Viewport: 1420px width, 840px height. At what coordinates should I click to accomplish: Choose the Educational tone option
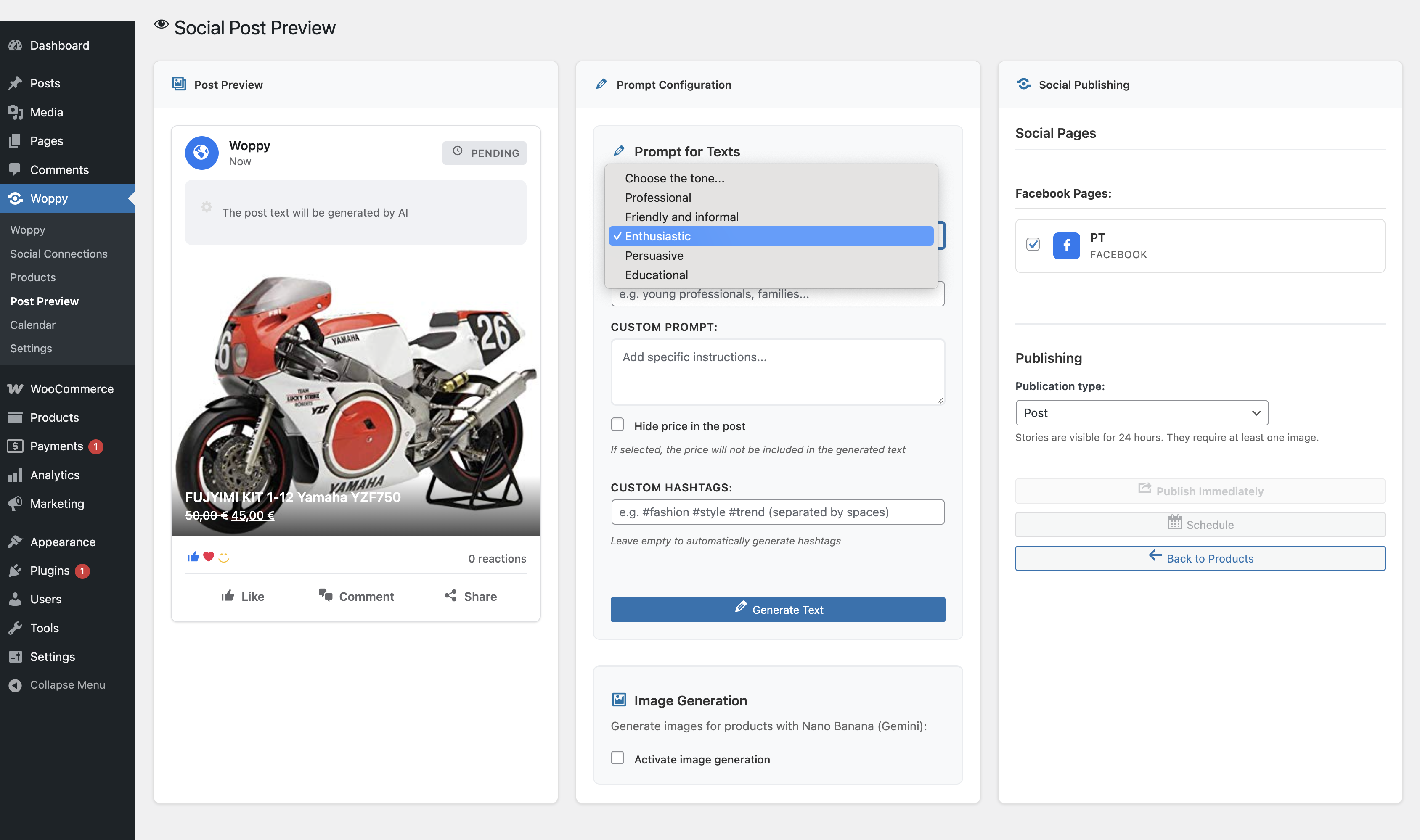tap(771, 275)
